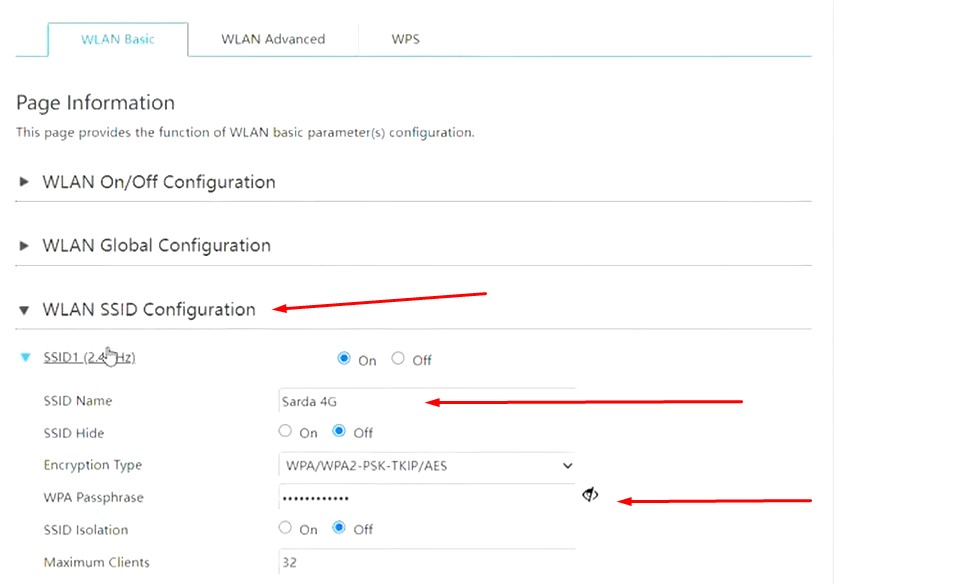The width and height of the screenshot is (978, 584).
Task: Enable SSID Isolation by selecting On
Action: [285, 527]
